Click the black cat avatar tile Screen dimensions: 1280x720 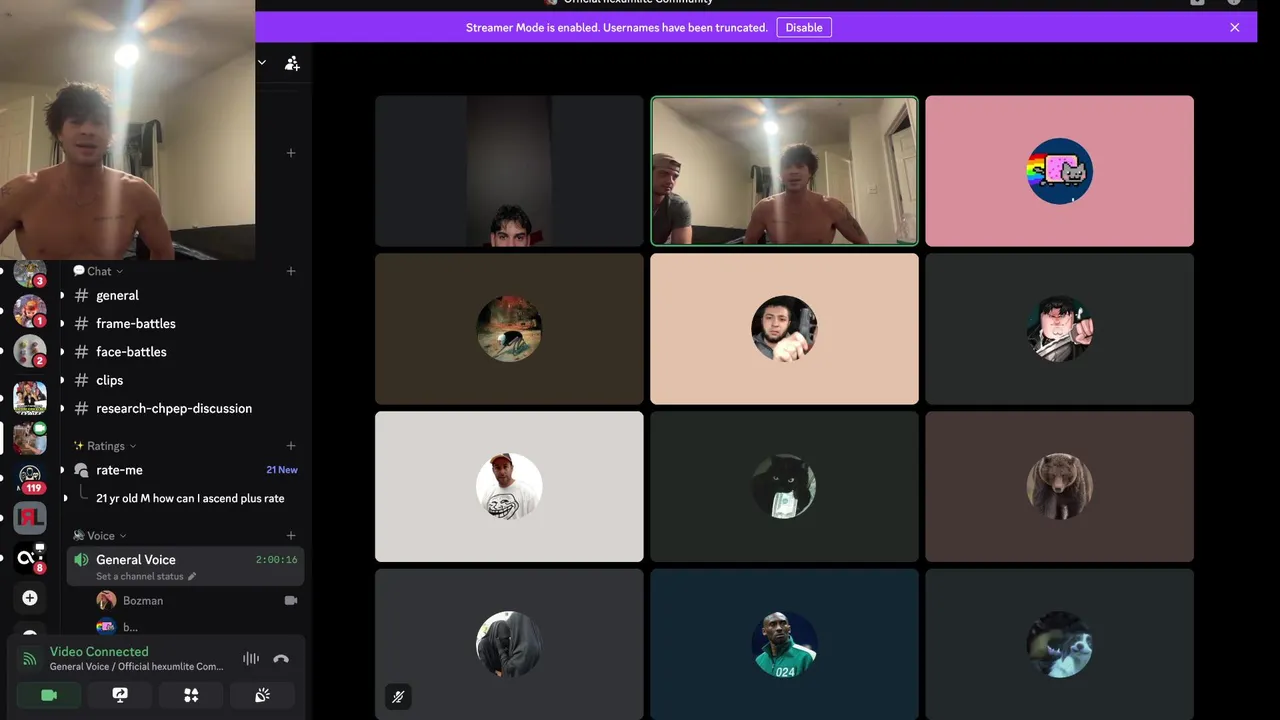click(x=784, y=487)
